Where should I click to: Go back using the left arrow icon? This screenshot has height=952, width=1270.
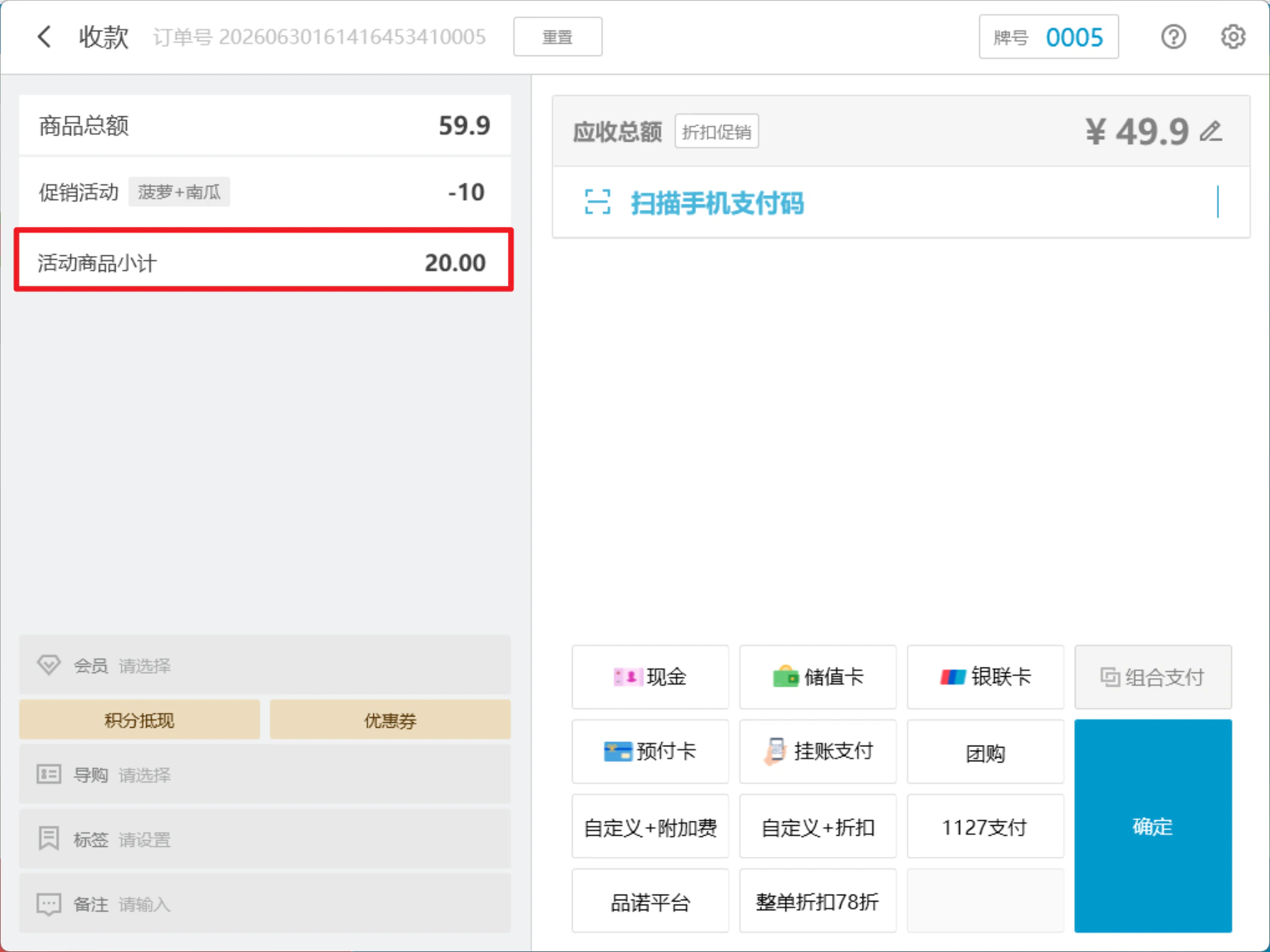click(x=44, y=37)
